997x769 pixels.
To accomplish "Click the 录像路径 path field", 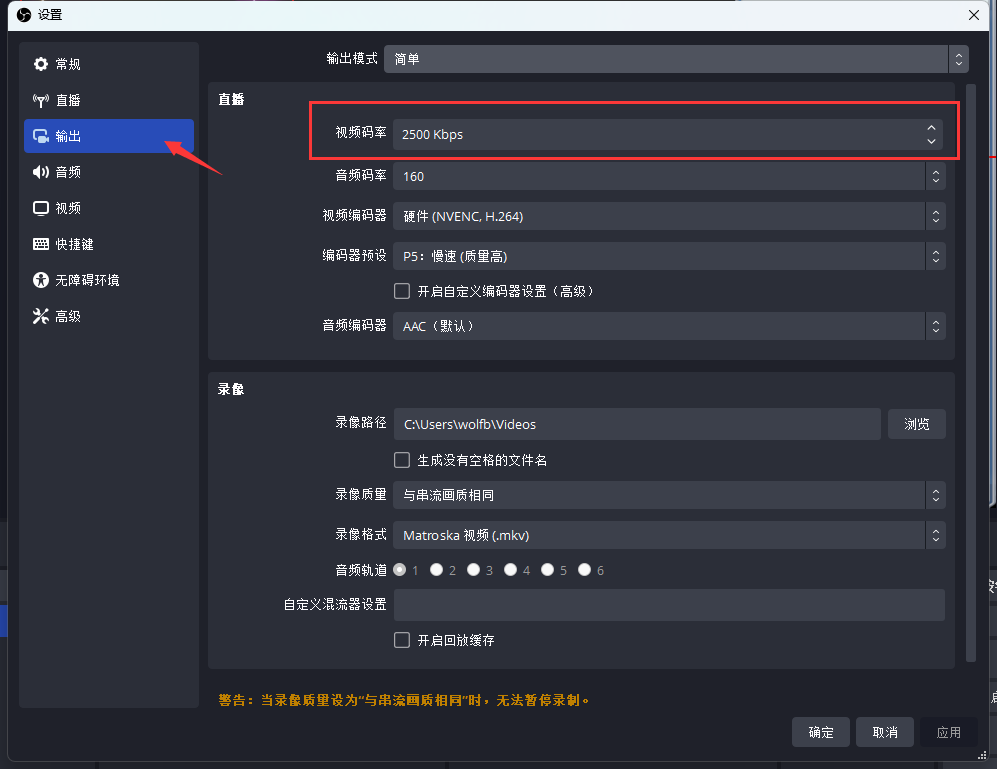I will [x=637, y=424].
